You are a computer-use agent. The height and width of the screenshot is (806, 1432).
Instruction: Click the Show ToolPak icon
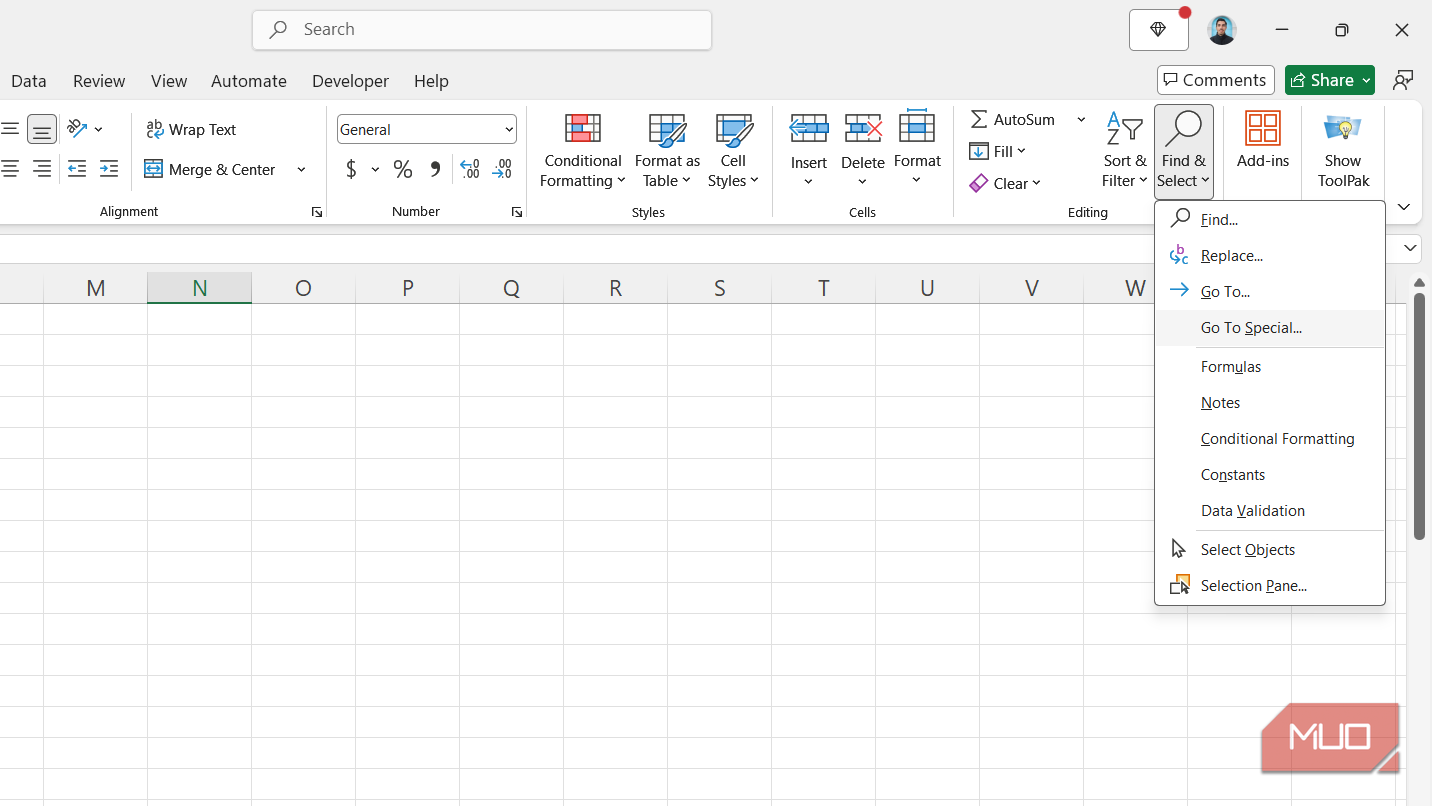[x=1343, y=129]
